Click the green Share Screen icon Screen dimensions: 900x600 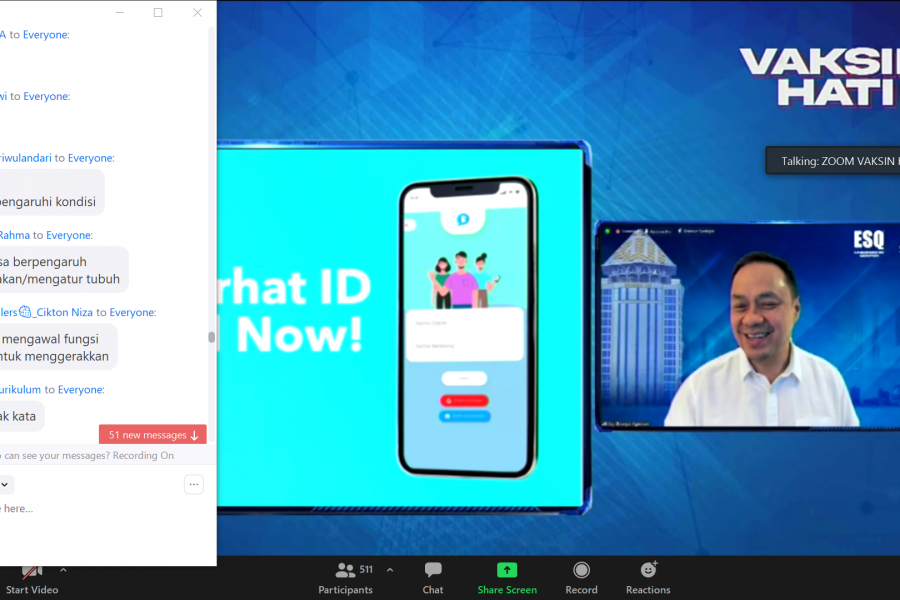point(507,570)
